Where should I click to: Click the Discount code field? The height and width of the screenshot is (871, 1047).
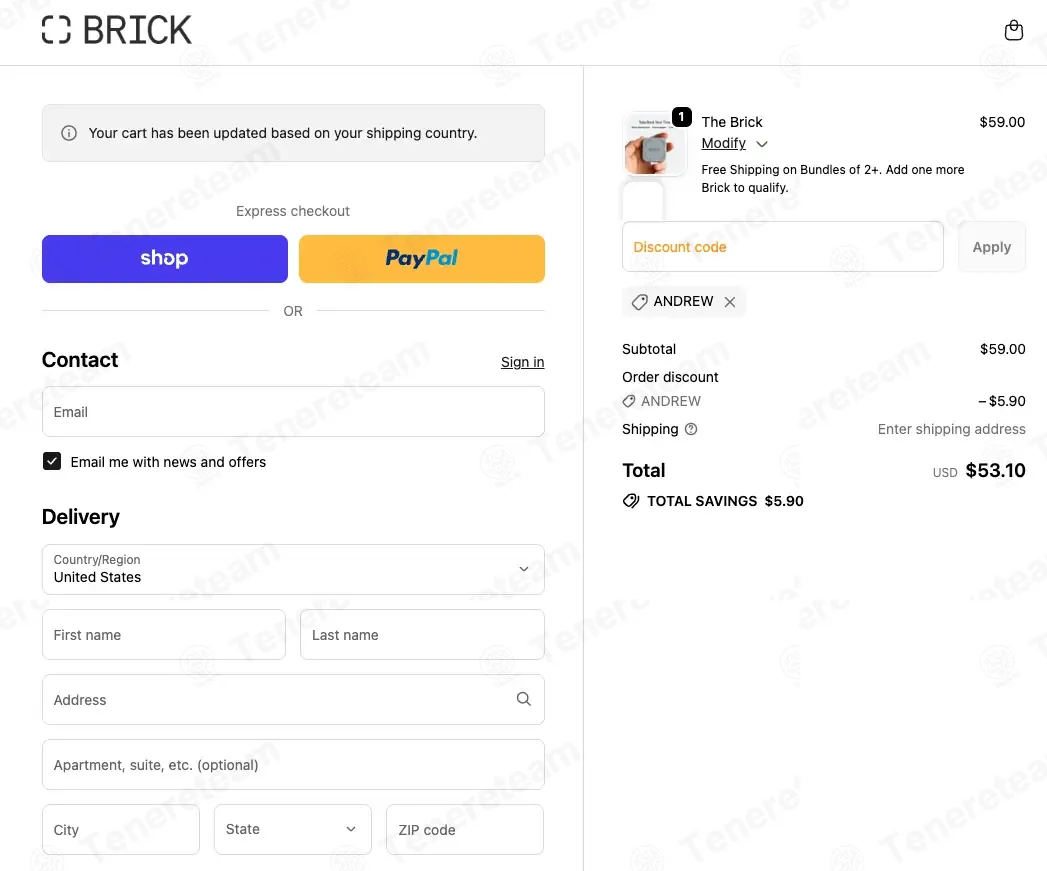click(782, 247)
